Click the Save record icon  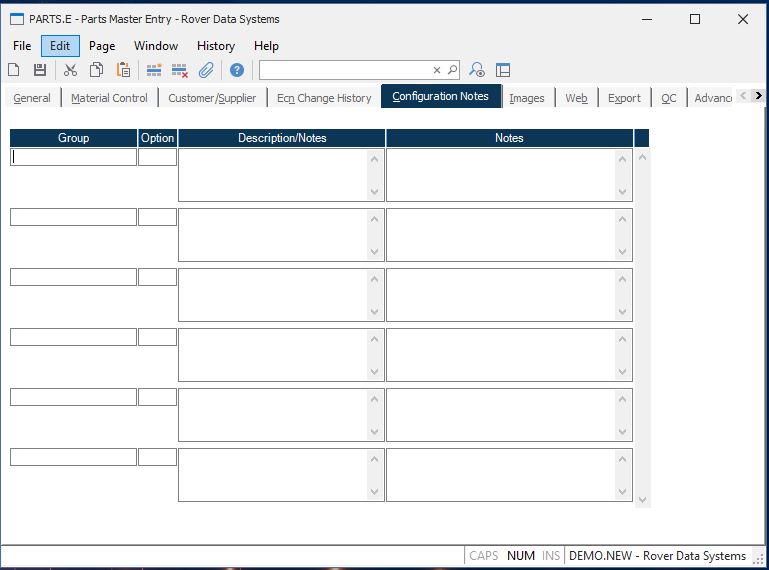point(40,70)
